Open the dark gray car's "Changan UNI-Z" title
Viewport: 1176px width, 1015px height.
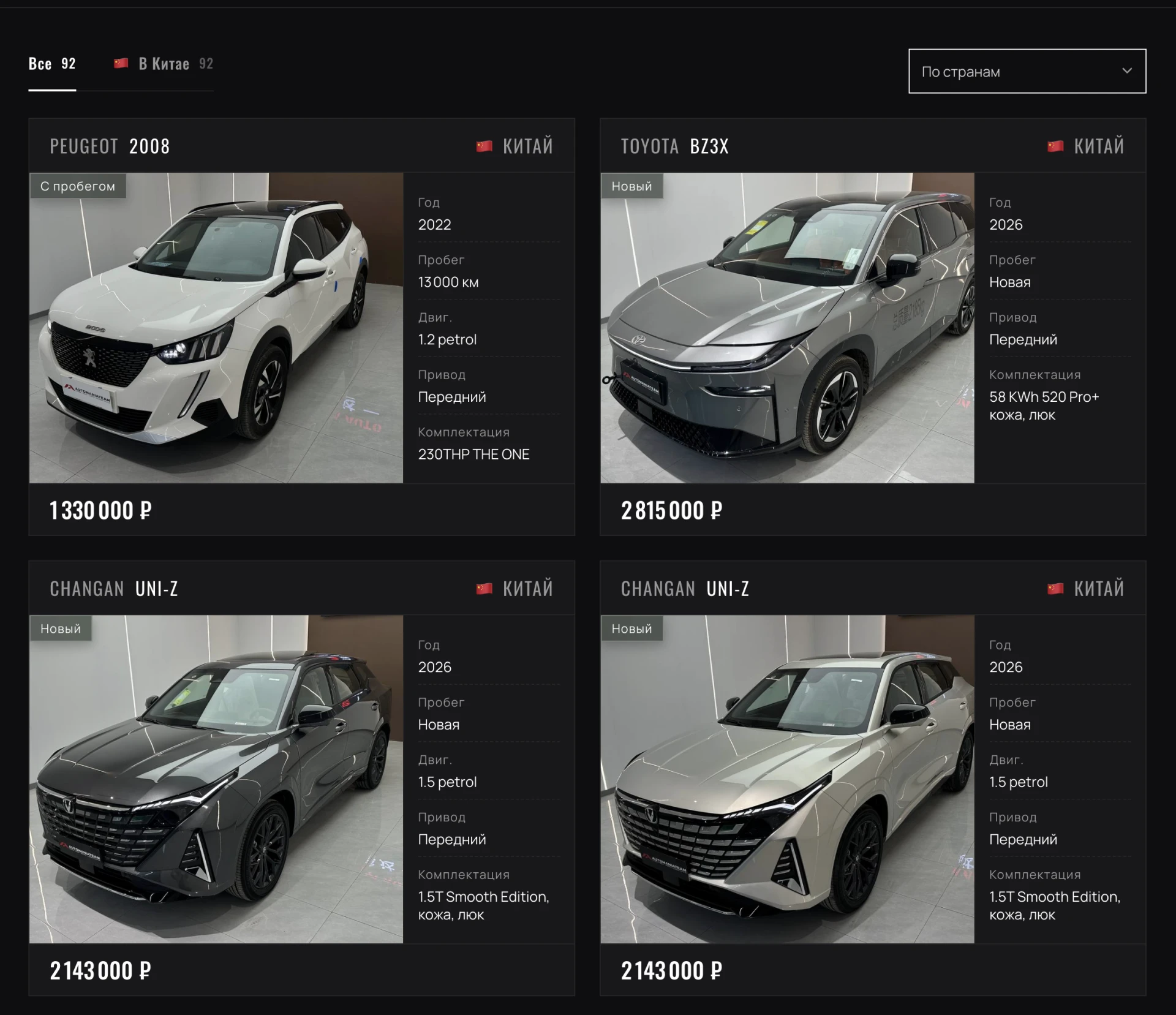click(114, 589)
